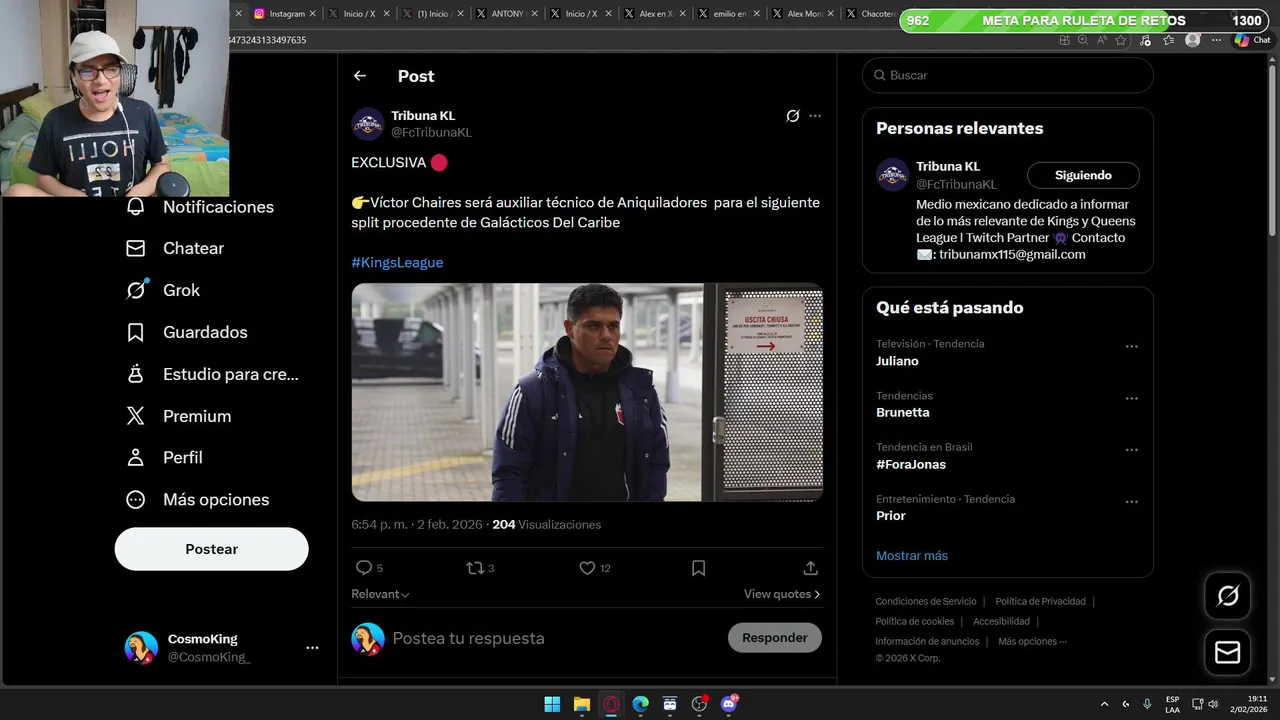Open Grok icon on the post header

click(793, 116)
